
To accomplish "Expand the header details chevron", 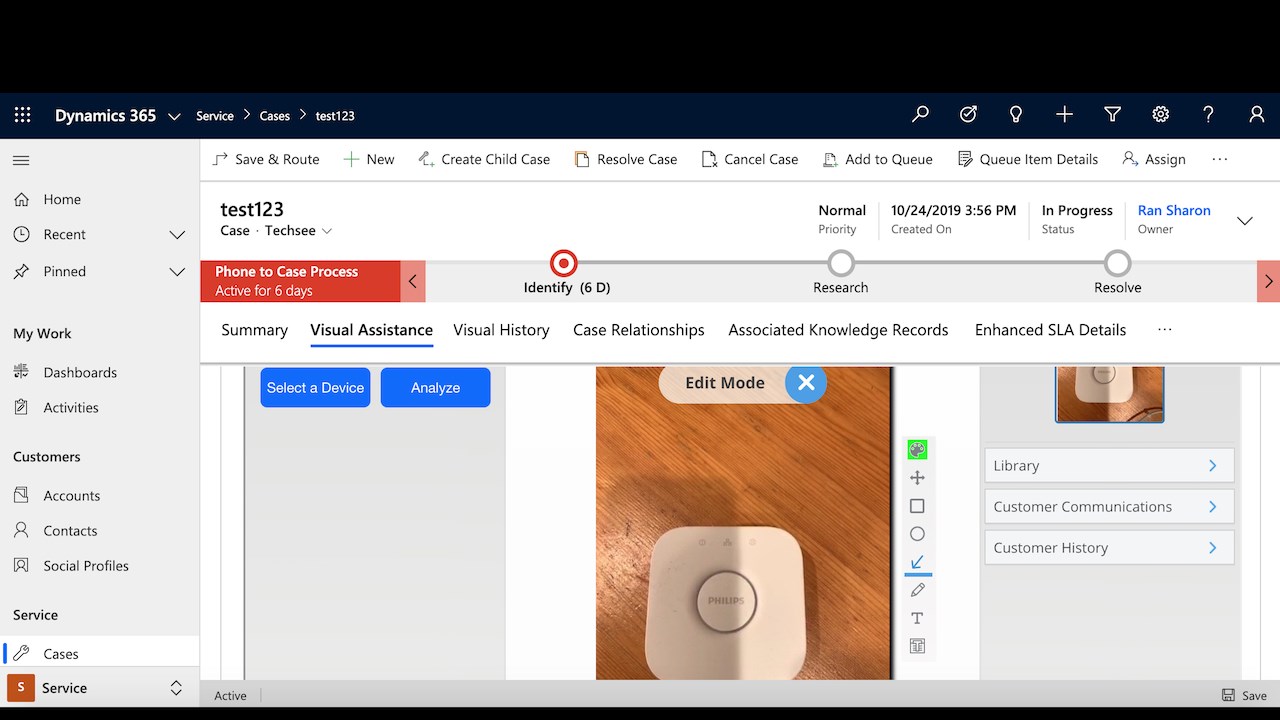I will (1245, 221).
